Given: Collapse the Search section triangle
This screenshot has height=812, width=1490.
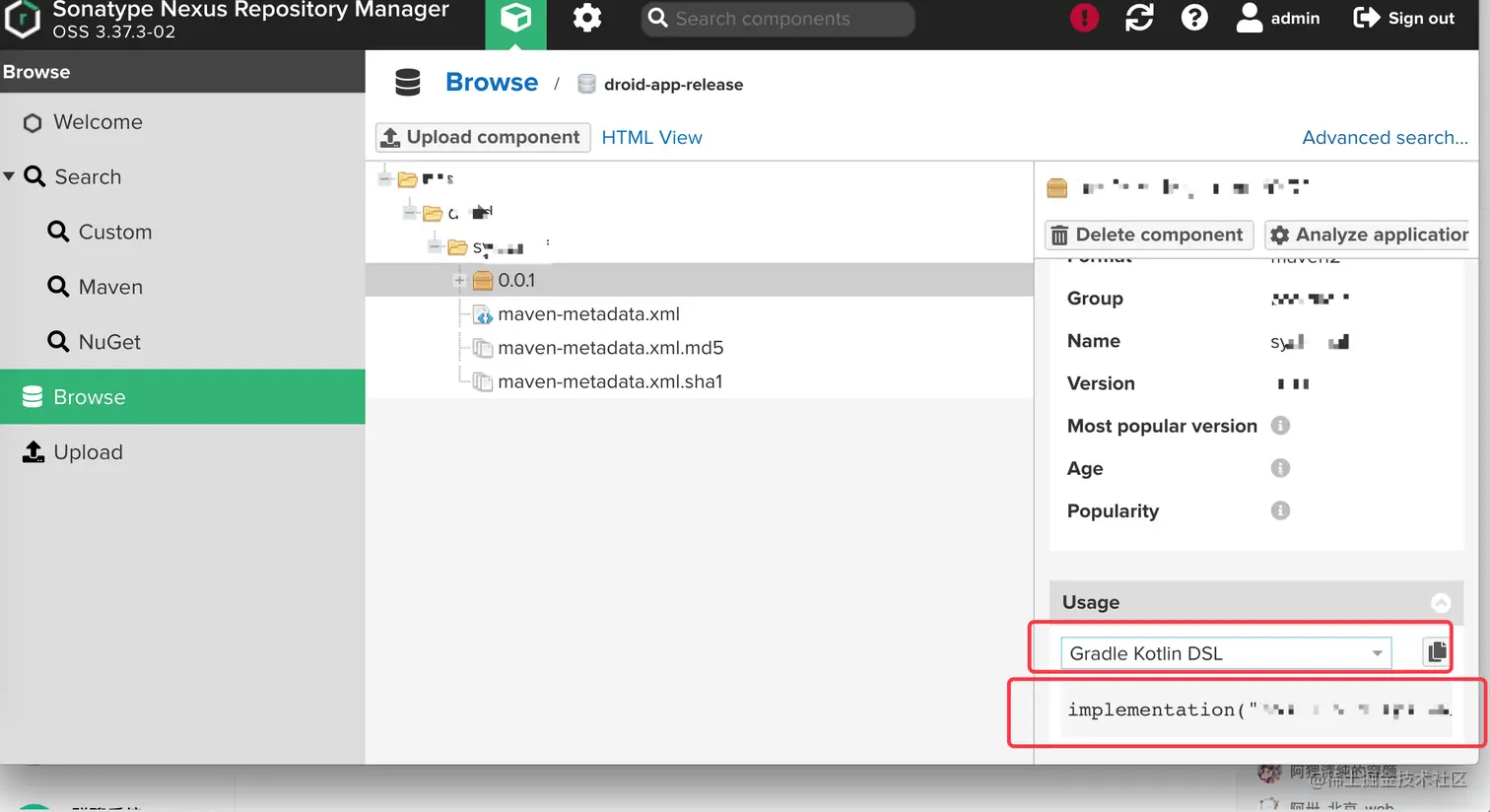Looking at the screenshot, I should coord(9,176).
